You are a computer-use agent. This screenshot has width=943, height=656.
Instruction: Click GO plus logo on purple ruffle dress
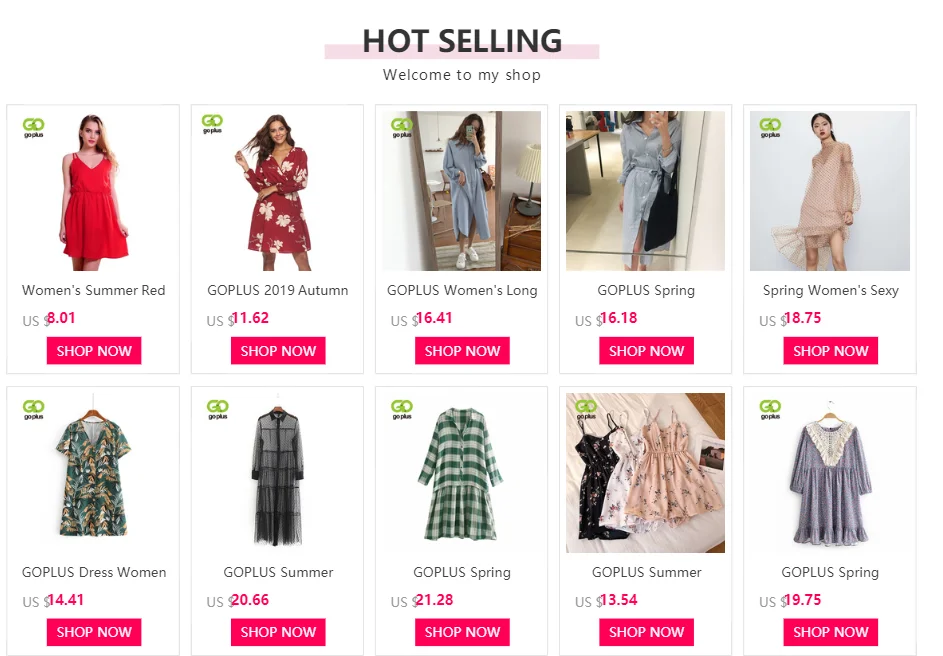click(770, 409)
